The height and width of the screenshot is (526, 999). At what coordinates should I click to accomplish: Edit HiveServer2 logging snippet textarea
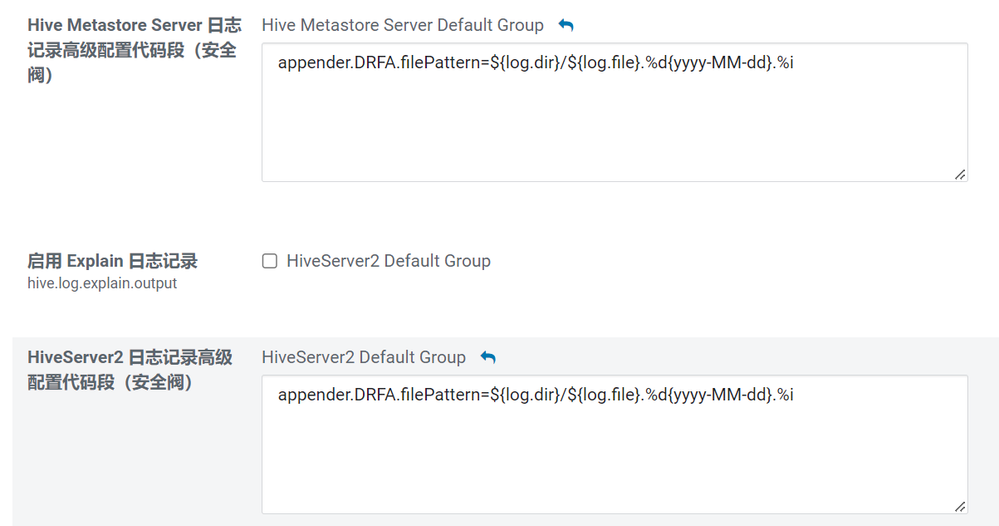[x=614, y=444]
